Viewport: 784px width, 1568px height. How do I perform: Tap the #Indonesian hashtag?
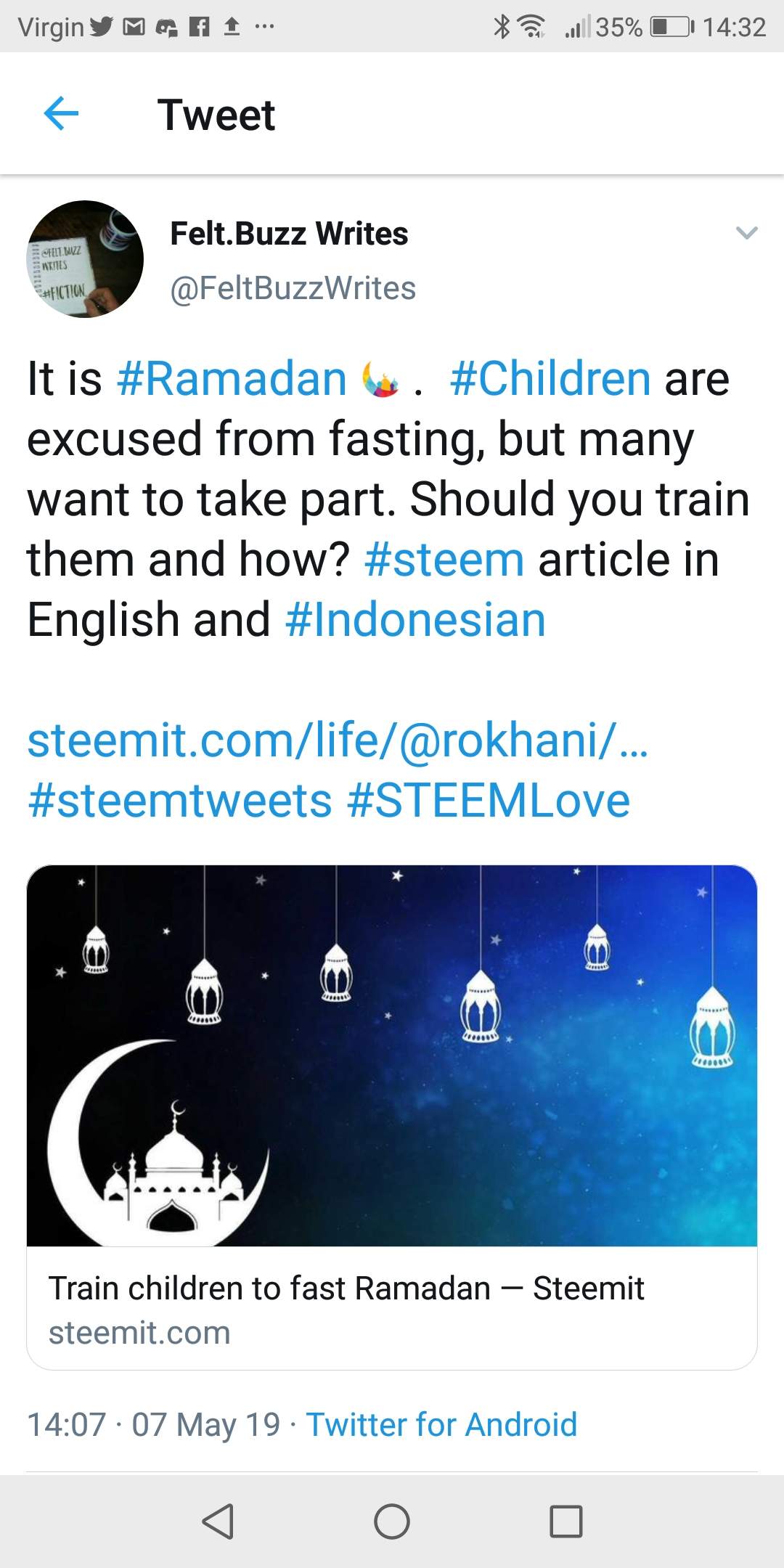[x=415, y=620]
